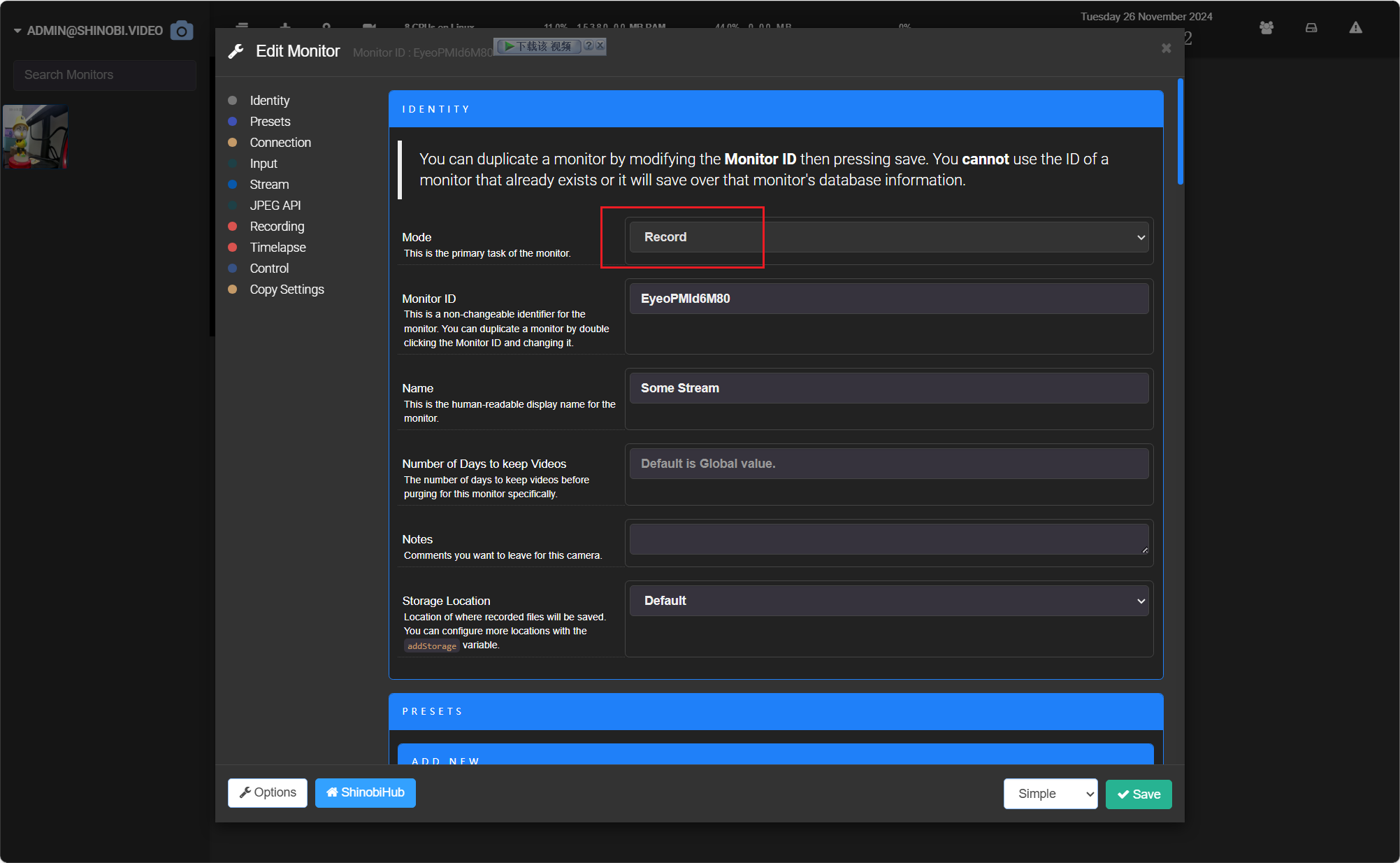The image size is (1400, 863).
Task: Open the Storage Location dropdown
Action: (x=888, y=601)
